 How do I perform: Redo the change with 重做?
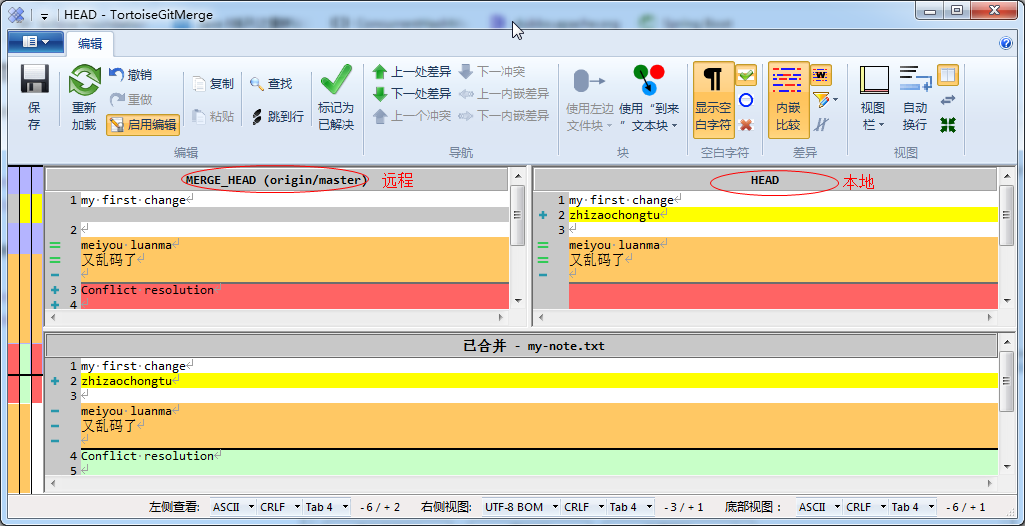point(131,99)
